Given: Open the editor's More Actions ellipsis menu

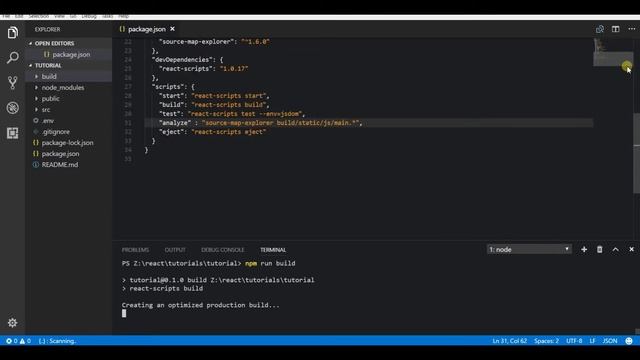Looking at the screenshot, I should 631,29.
